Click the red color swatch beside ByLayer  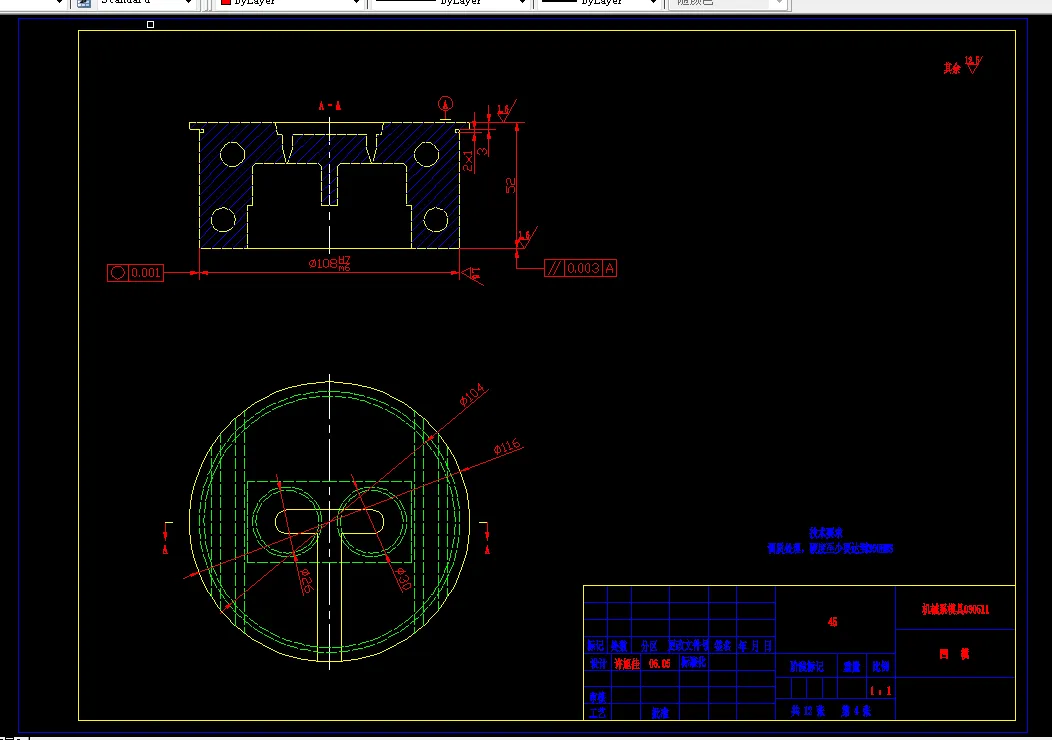click(226, 3)
